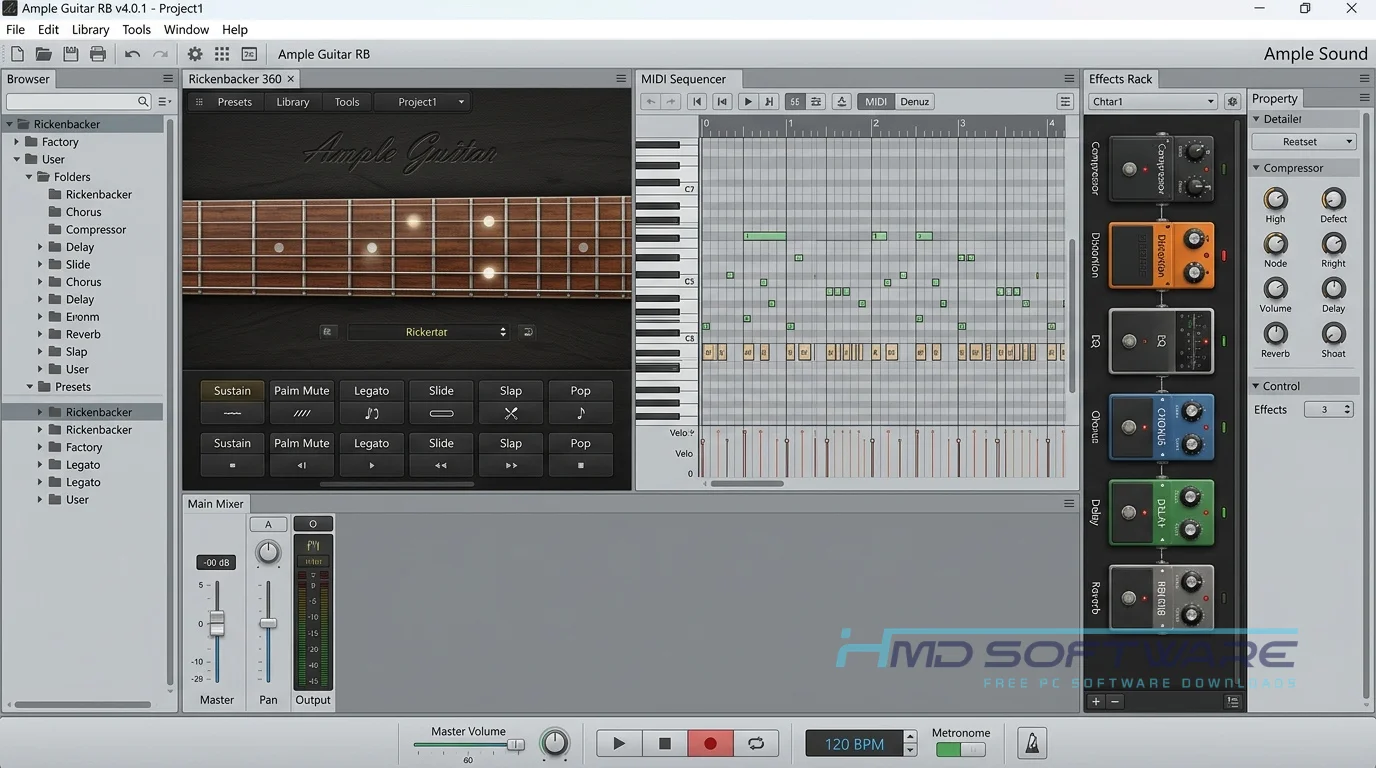Open the Reatset dropdown in Property panel
The height and width of the screenshot is (768, 1376).
1305,142
